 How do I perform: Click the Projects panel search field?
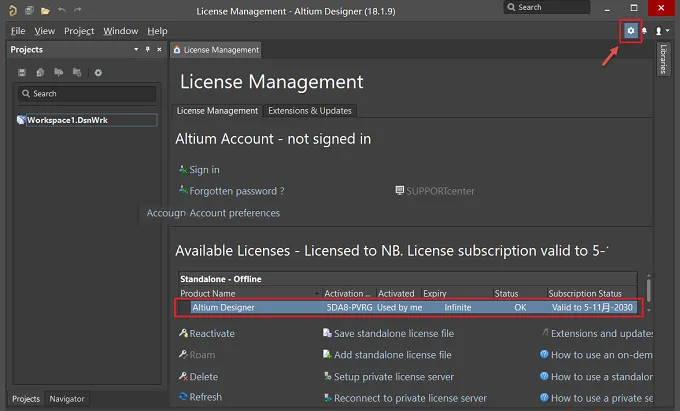(x=87, y=94)
